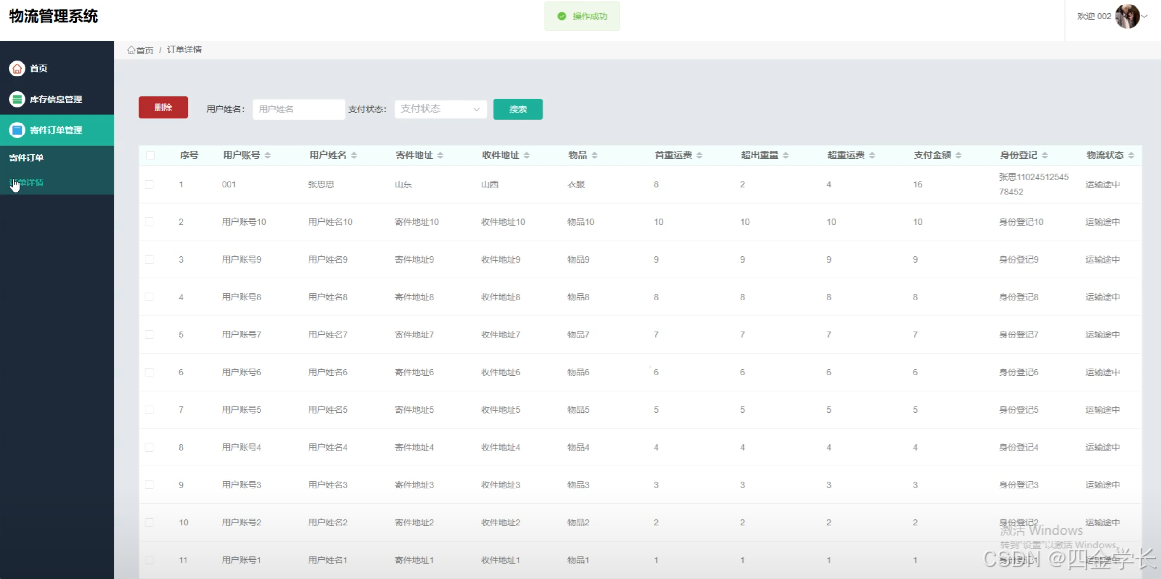Check the box for row 用户账号9
This screenshot has width=1161, height=579.
(x=150, y=259)
